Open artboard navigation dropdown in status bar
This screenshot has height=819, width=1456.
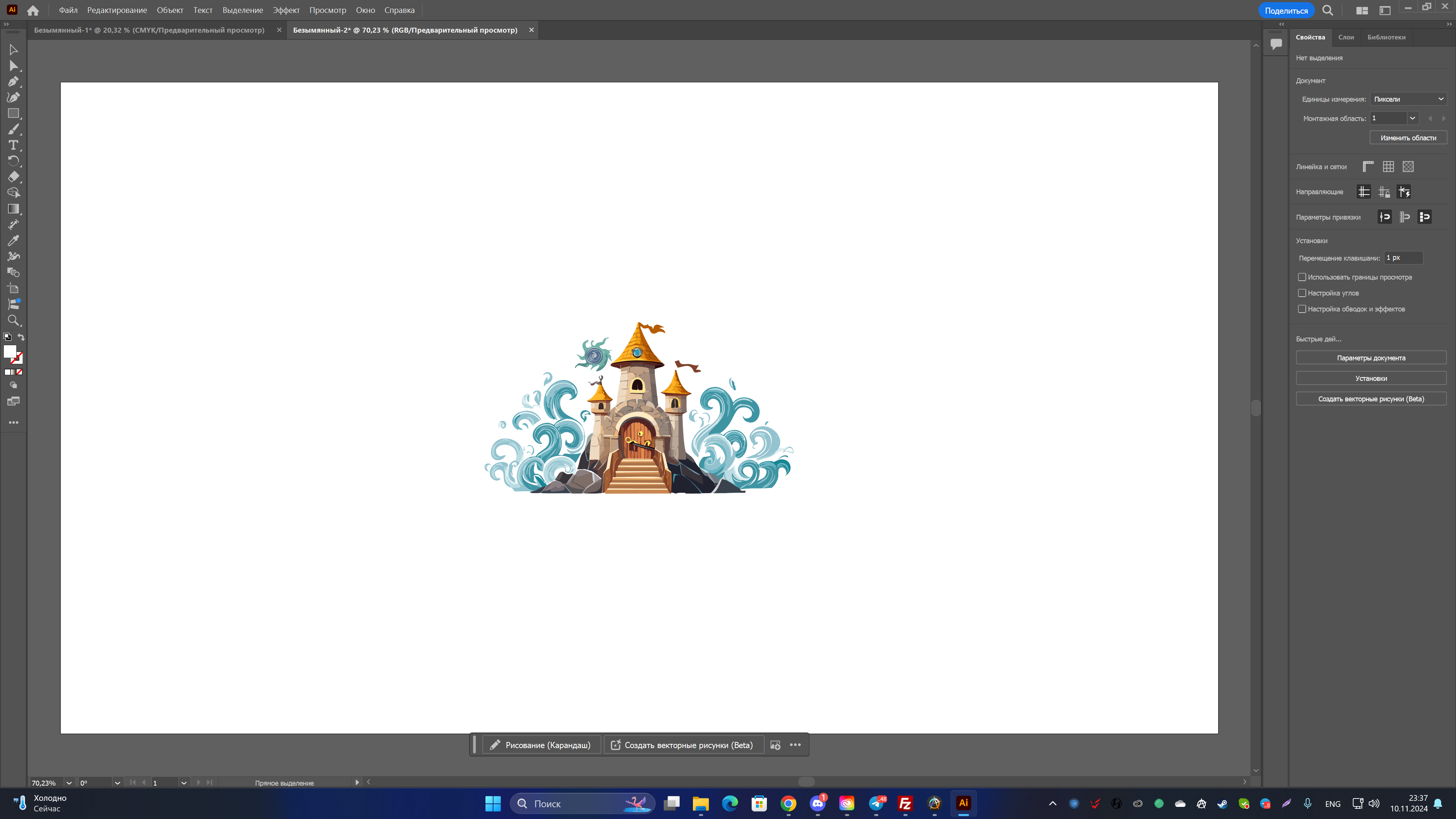coord(184,783)
